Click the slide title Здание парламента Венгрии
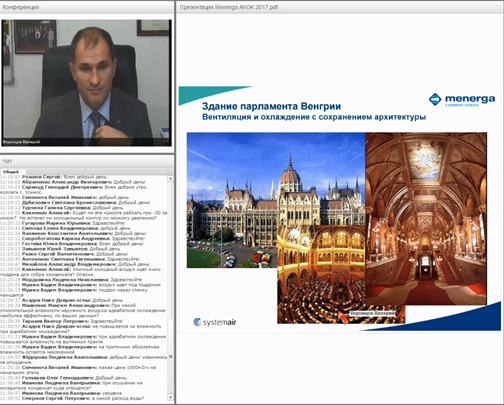This screenshot has height=405, width=504. (x=271, y=106)
